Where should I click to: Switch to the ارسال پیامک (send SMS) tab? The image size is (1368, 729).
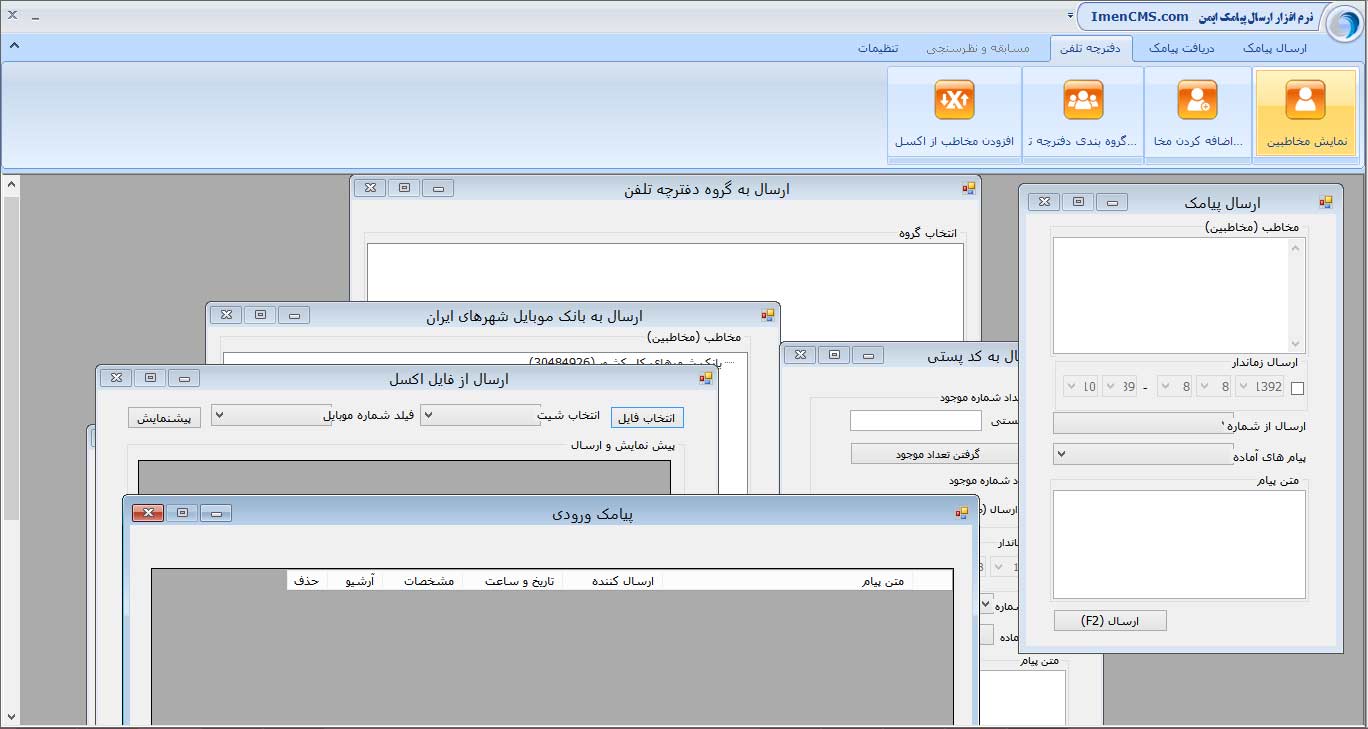[x=1275, y=48]
